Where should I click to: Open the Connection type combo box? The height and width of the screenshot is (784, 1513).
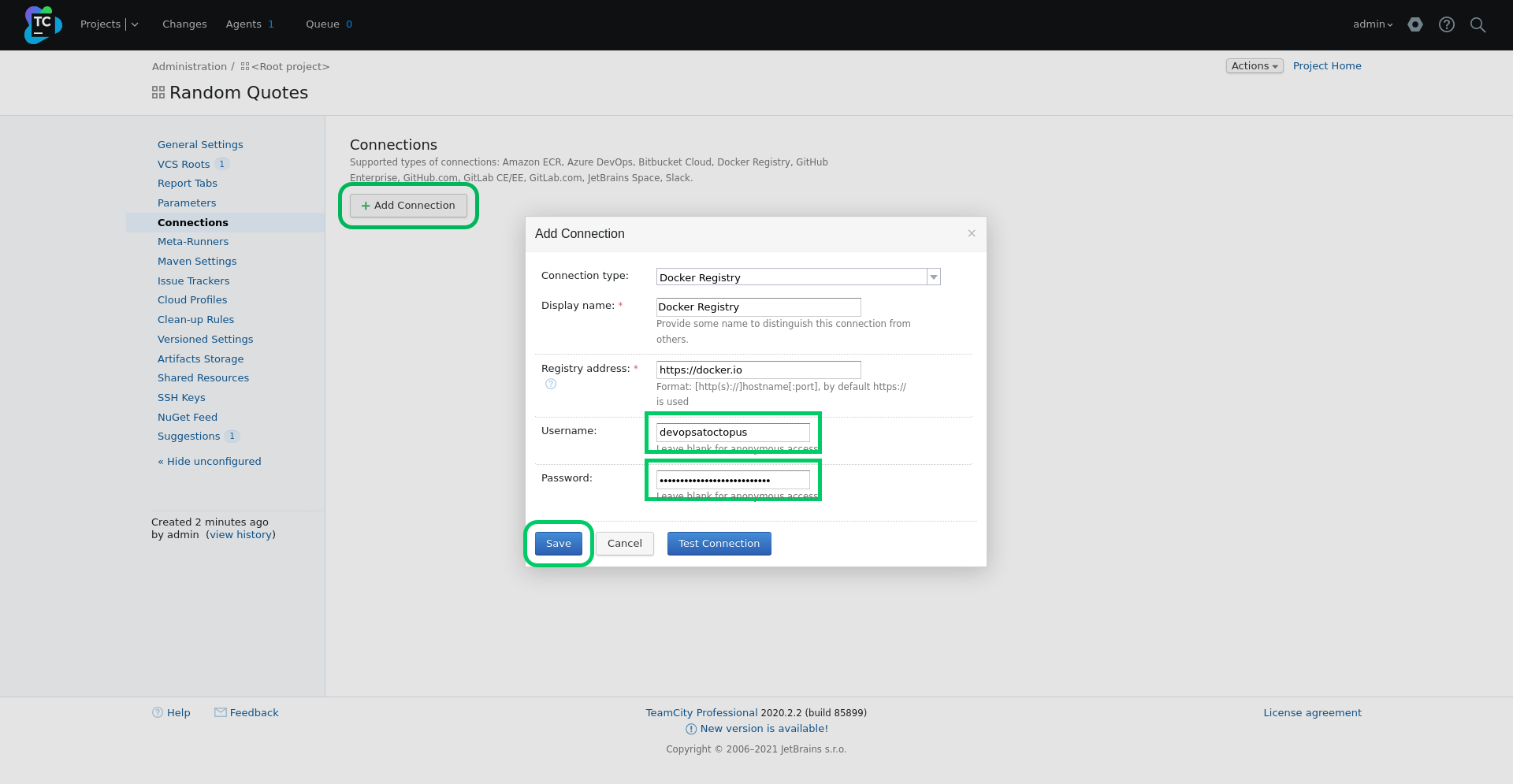pyautogui.click(x=798, y=277)
